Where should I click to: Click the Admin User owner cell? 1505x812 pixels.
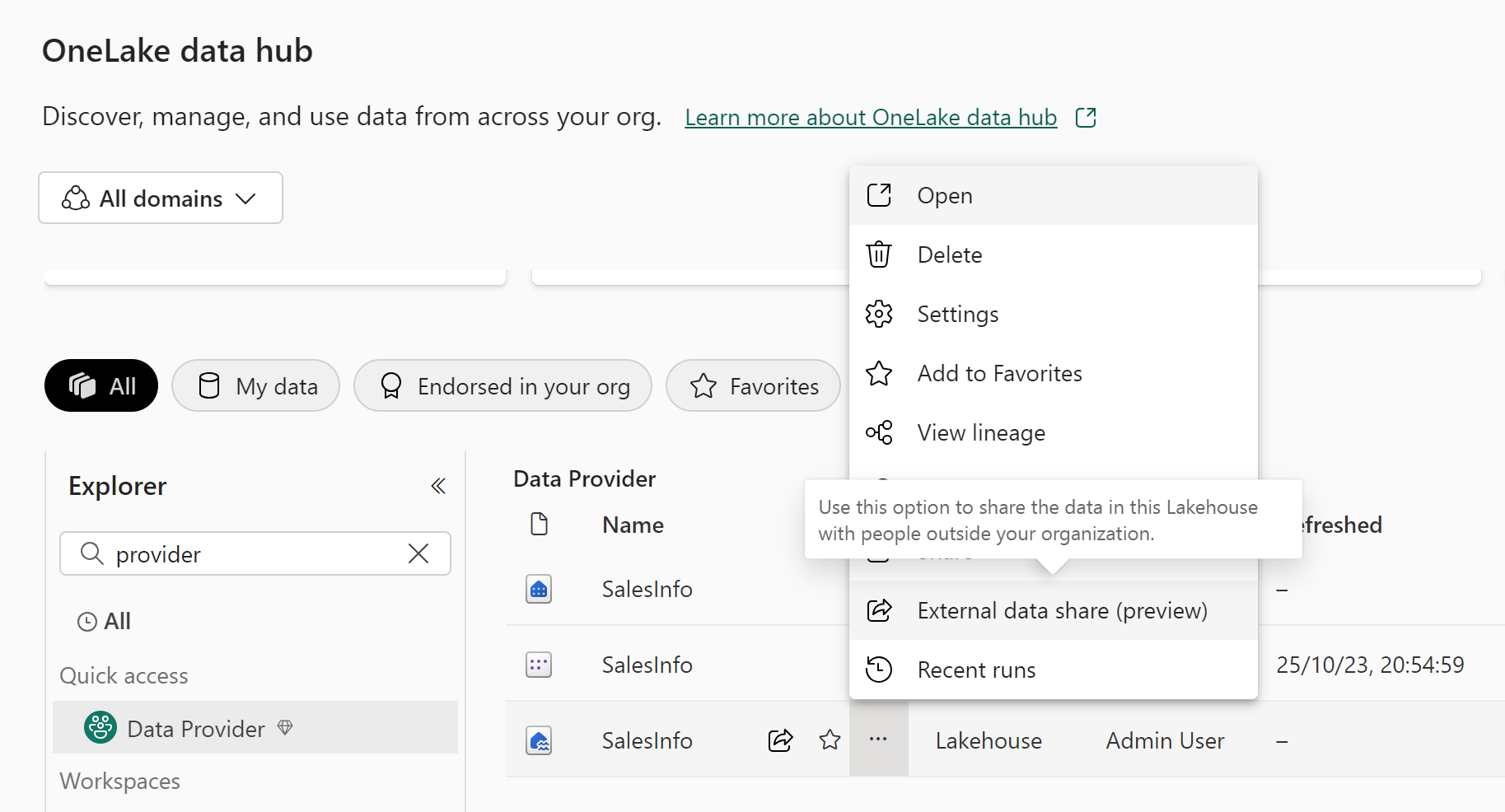(1165, 740)
